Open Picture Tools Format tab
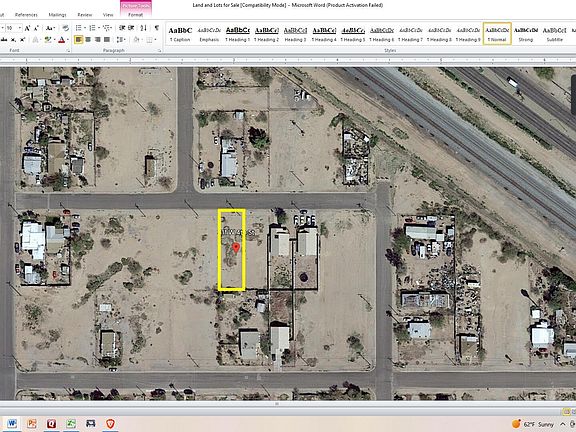Image resolution: width=576 pixels, height=432 pixels. [136, 15]
